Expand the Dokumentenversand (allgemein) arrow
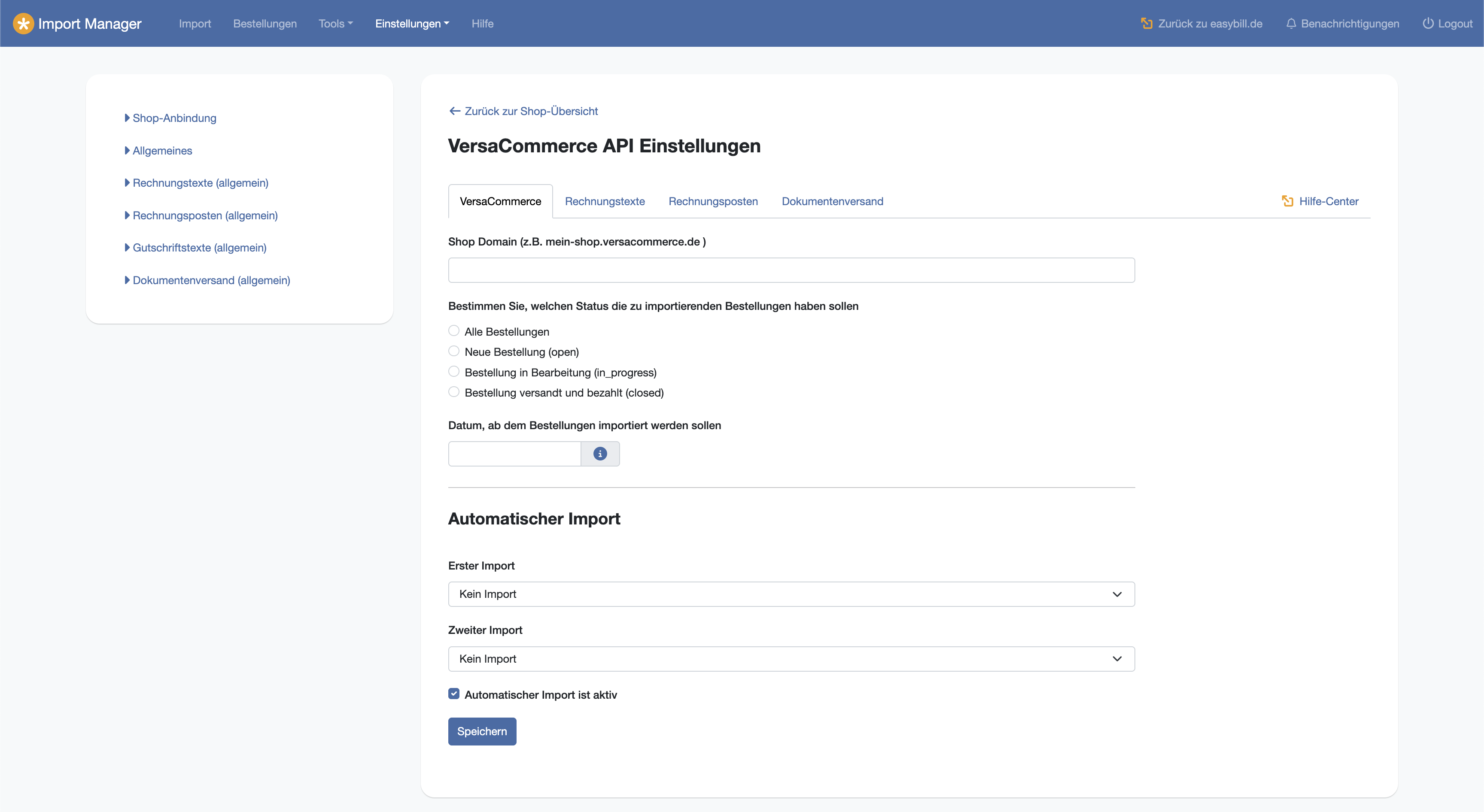This screenshot has width=1484, height=812. coord(127,280)
